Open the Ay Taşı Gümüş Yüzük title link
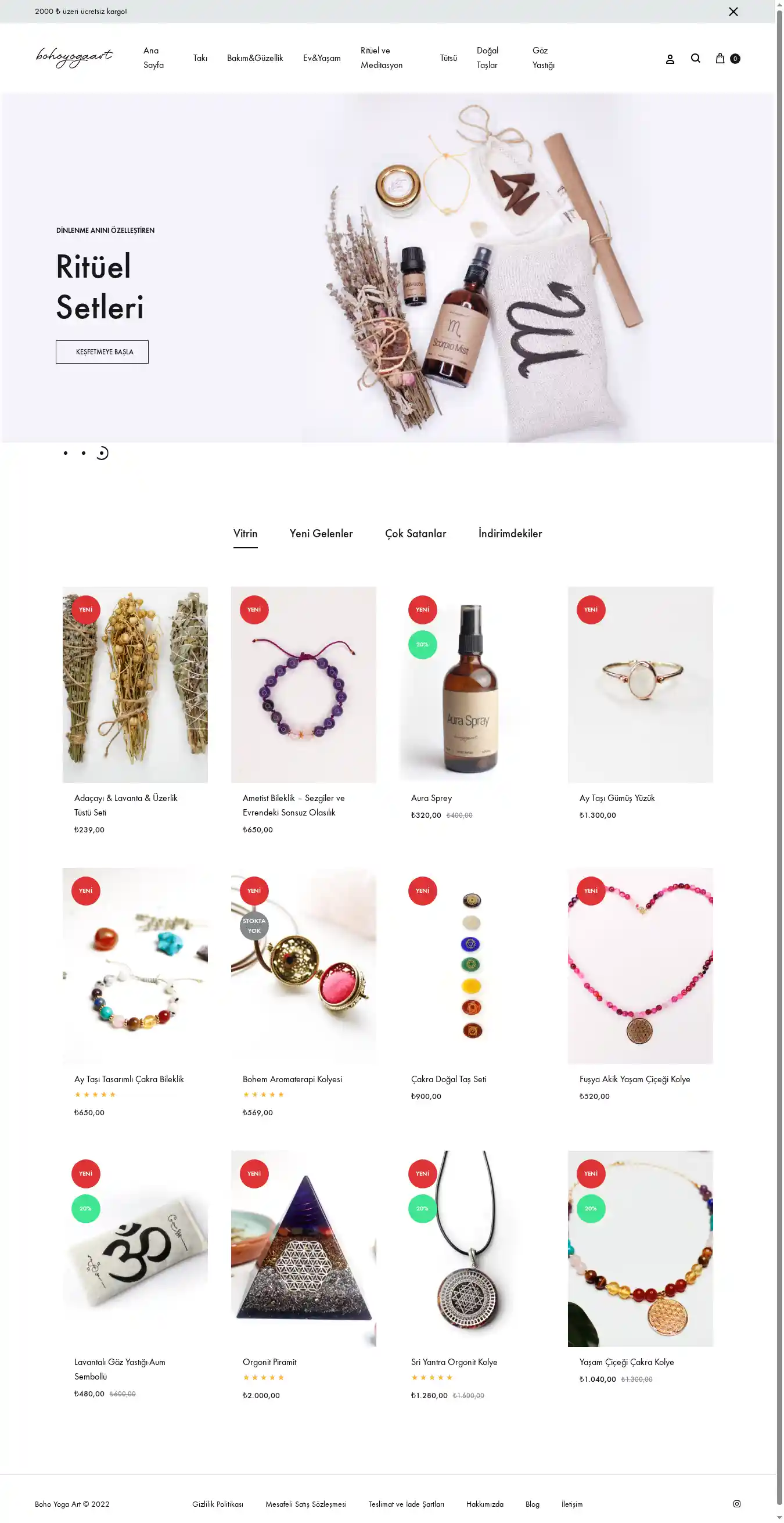784x1523 pixels. (617, 798)
